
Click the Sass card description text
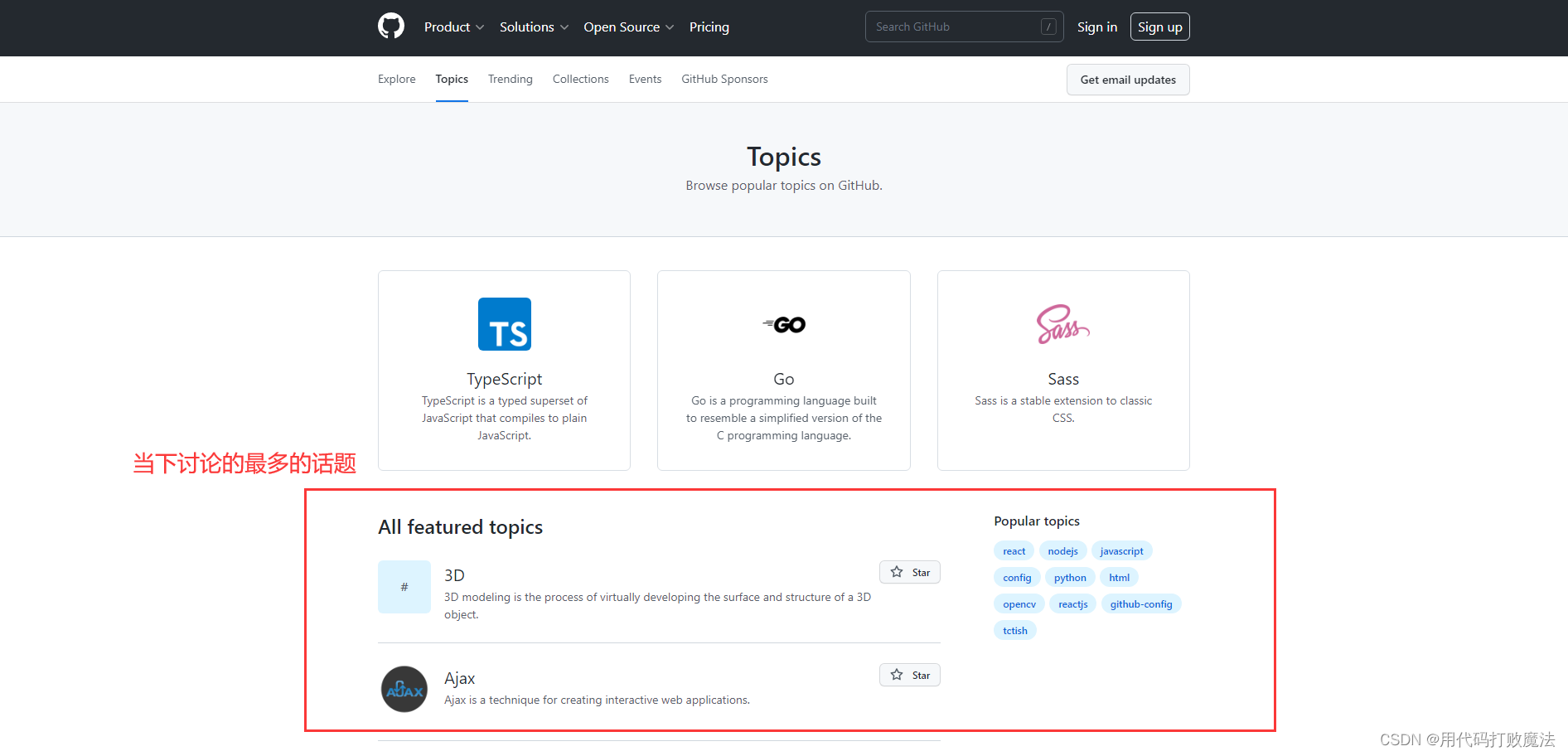[1063, 409]
